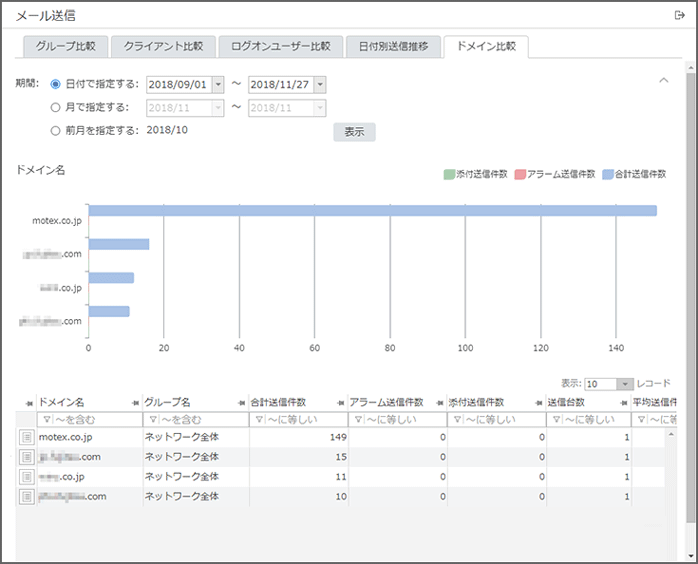Sort by 送信台数 column header
698x564 pixels.
pos(566,402)
